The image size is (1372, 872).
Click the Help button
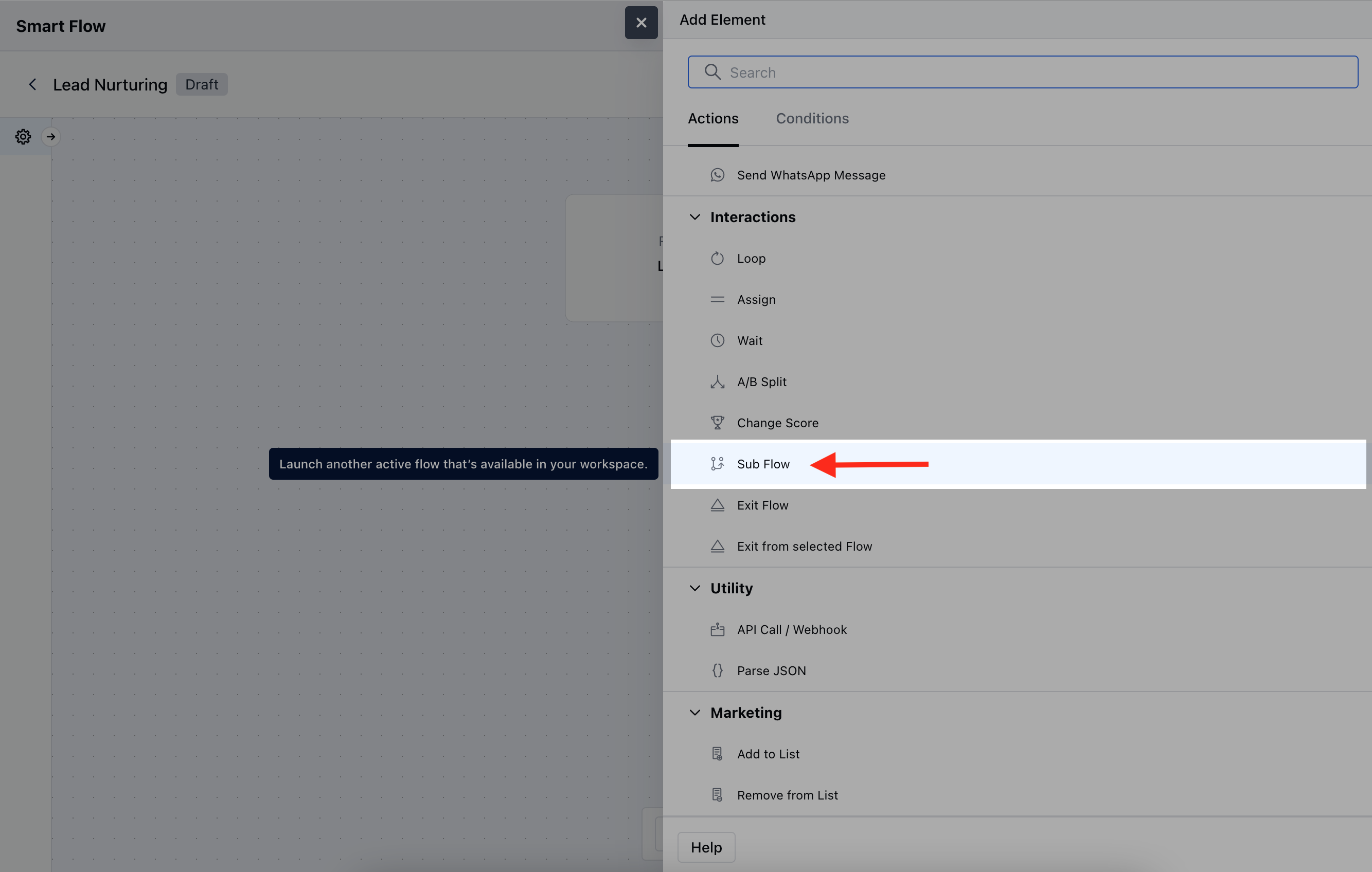pos(706,847)
